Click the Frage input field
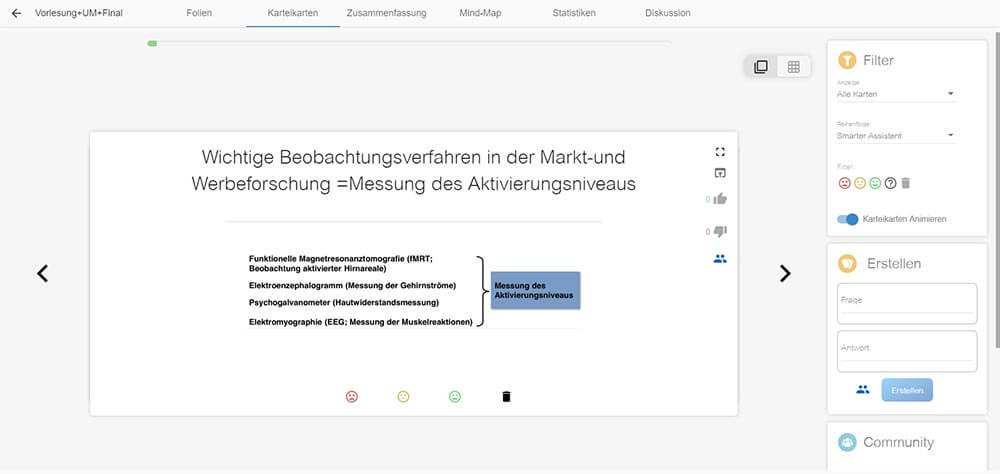 (906, 300)
